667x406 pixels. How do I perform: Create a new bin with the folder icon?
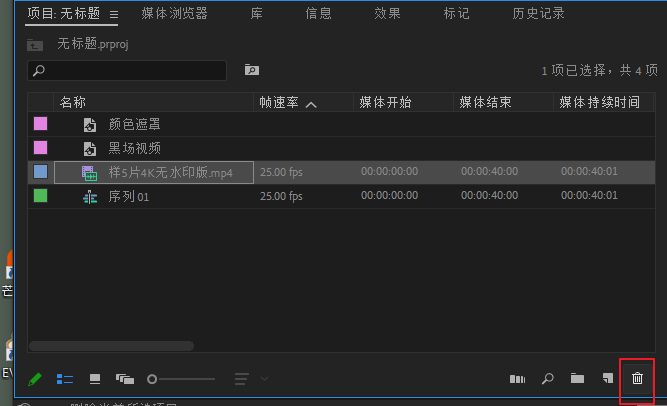[577, 379]
